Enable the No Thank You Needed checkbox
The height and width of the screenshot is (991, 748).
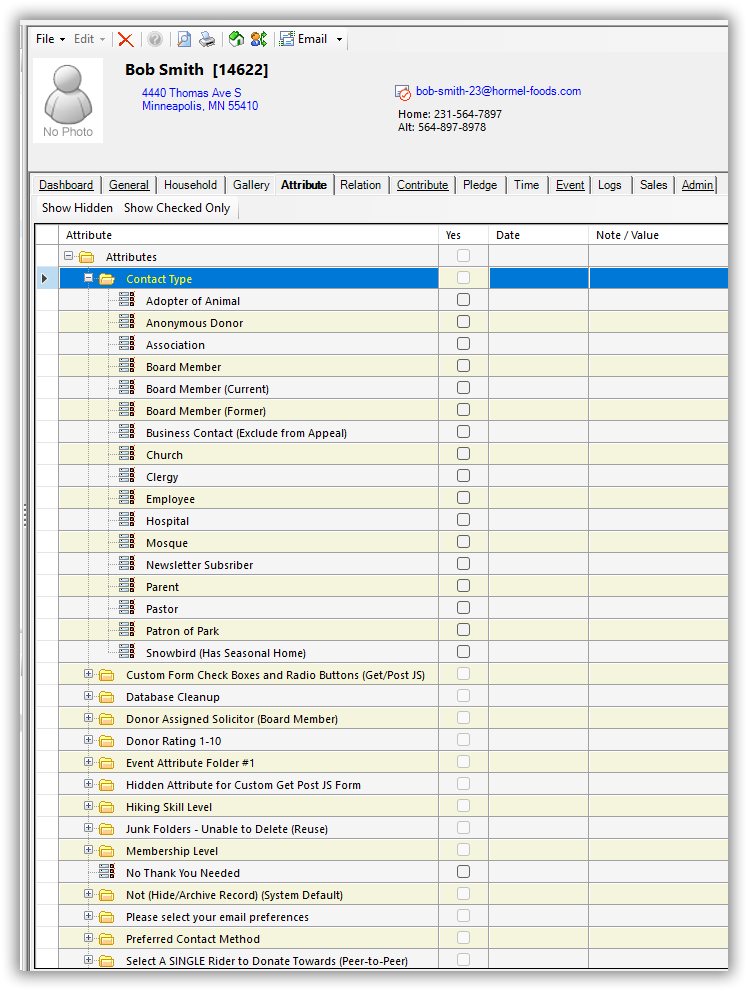[463, 872]
